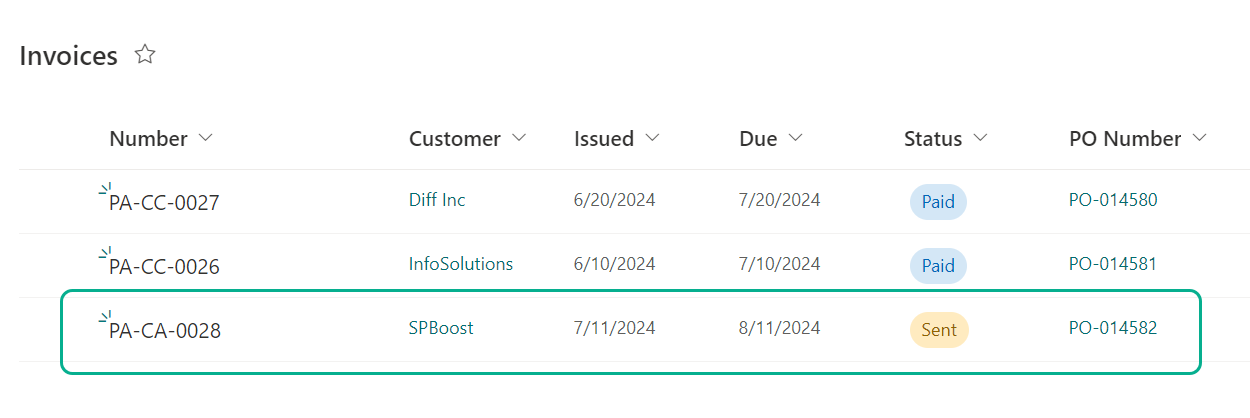Click the Paid status badge for Diff Inc

click(938, 202)
